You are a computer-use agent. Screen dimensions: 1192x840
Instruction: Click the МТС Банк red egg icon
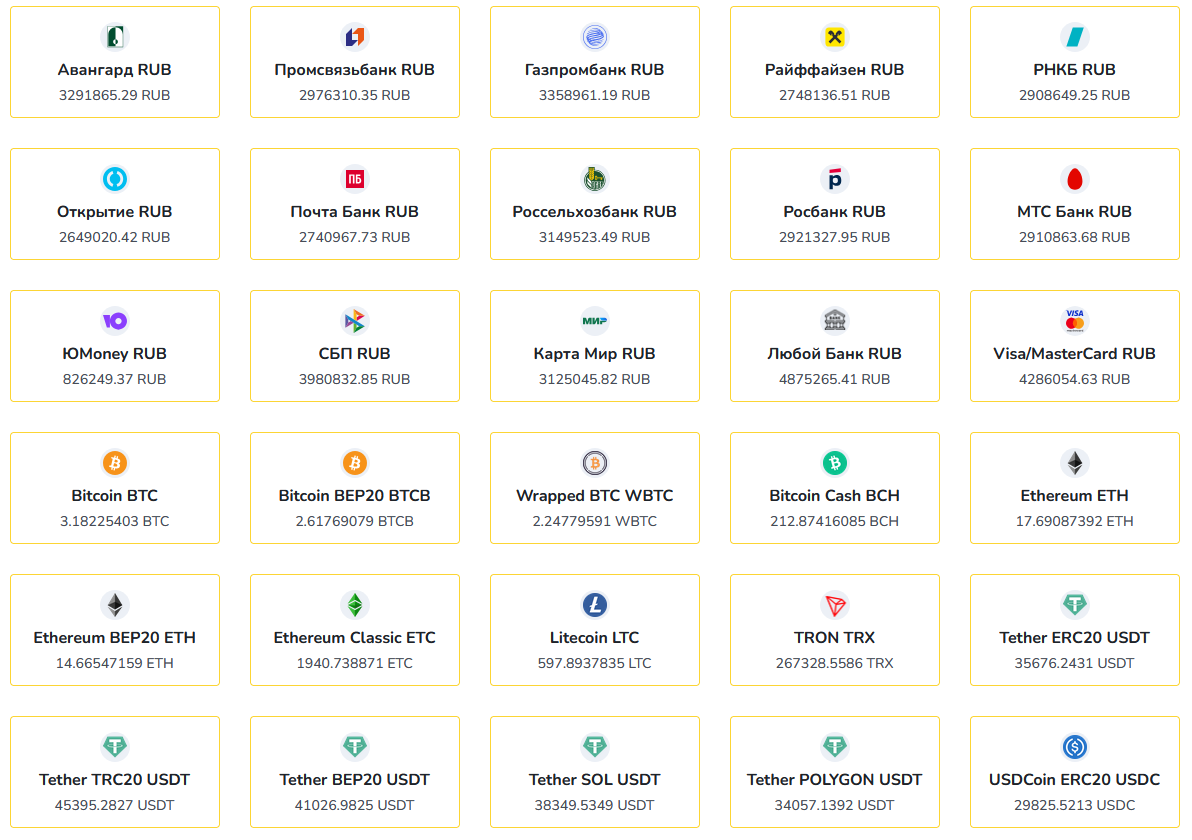(x=1074, y=179)
